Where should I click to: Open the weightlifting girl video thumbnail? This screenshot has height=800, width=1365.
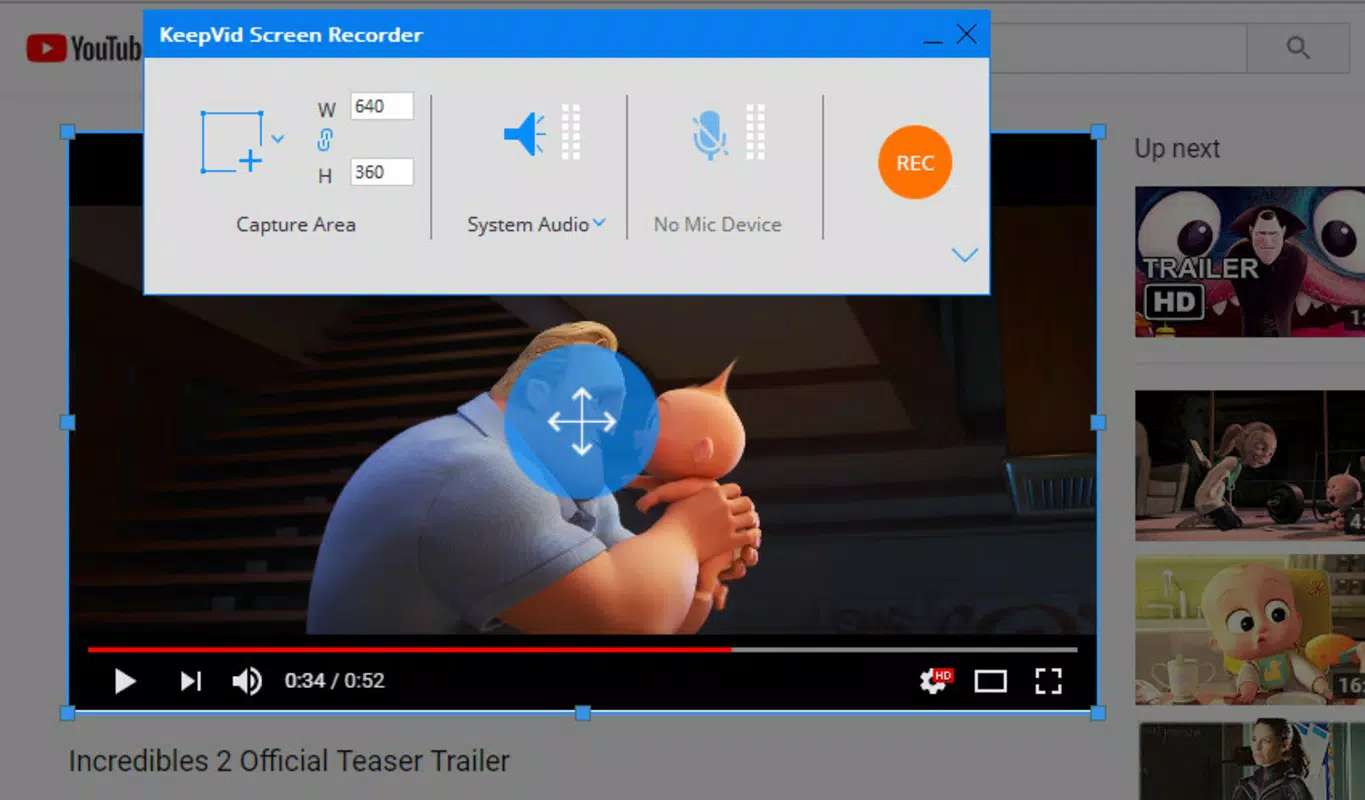1250,465
